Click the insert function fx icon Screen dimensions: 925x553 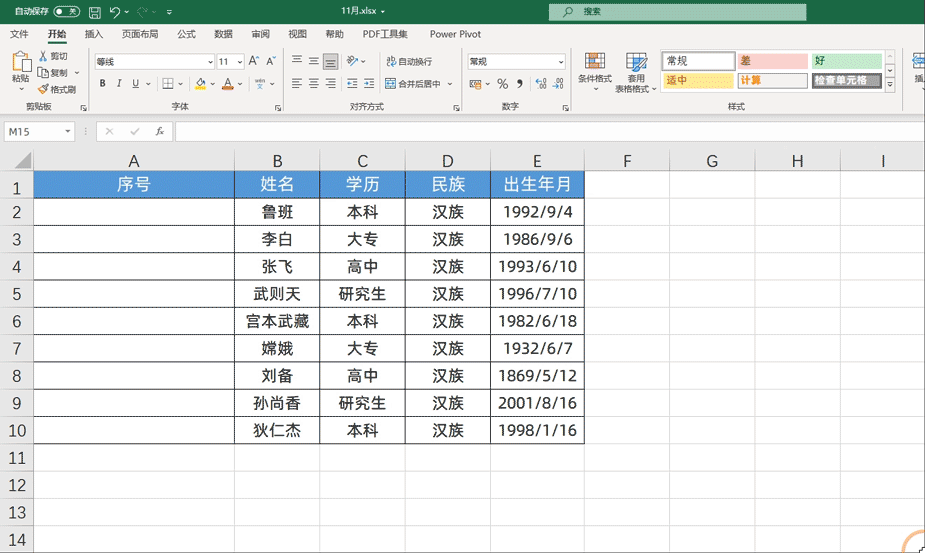click(159, 131)
